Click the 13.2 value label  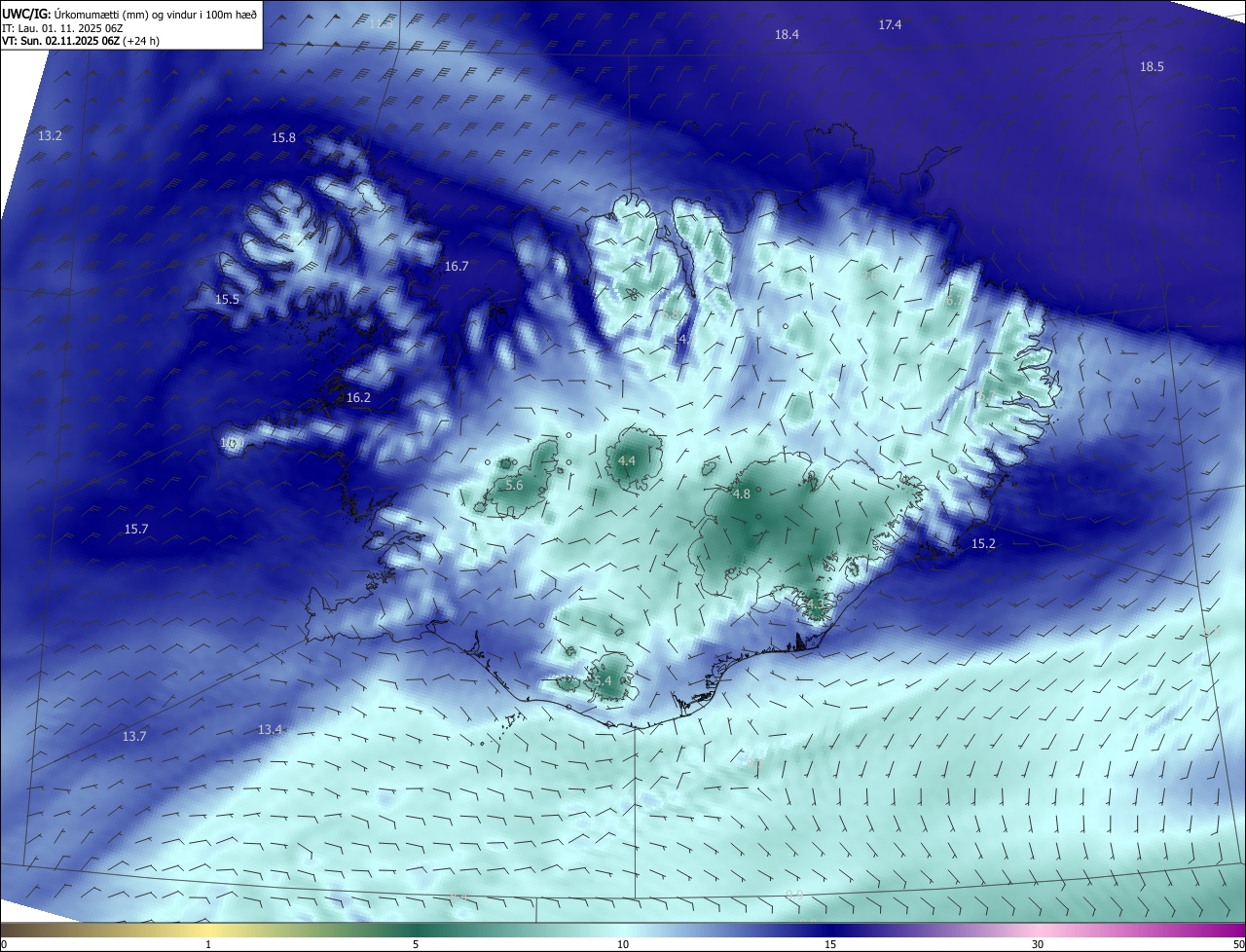pos(50,135)
